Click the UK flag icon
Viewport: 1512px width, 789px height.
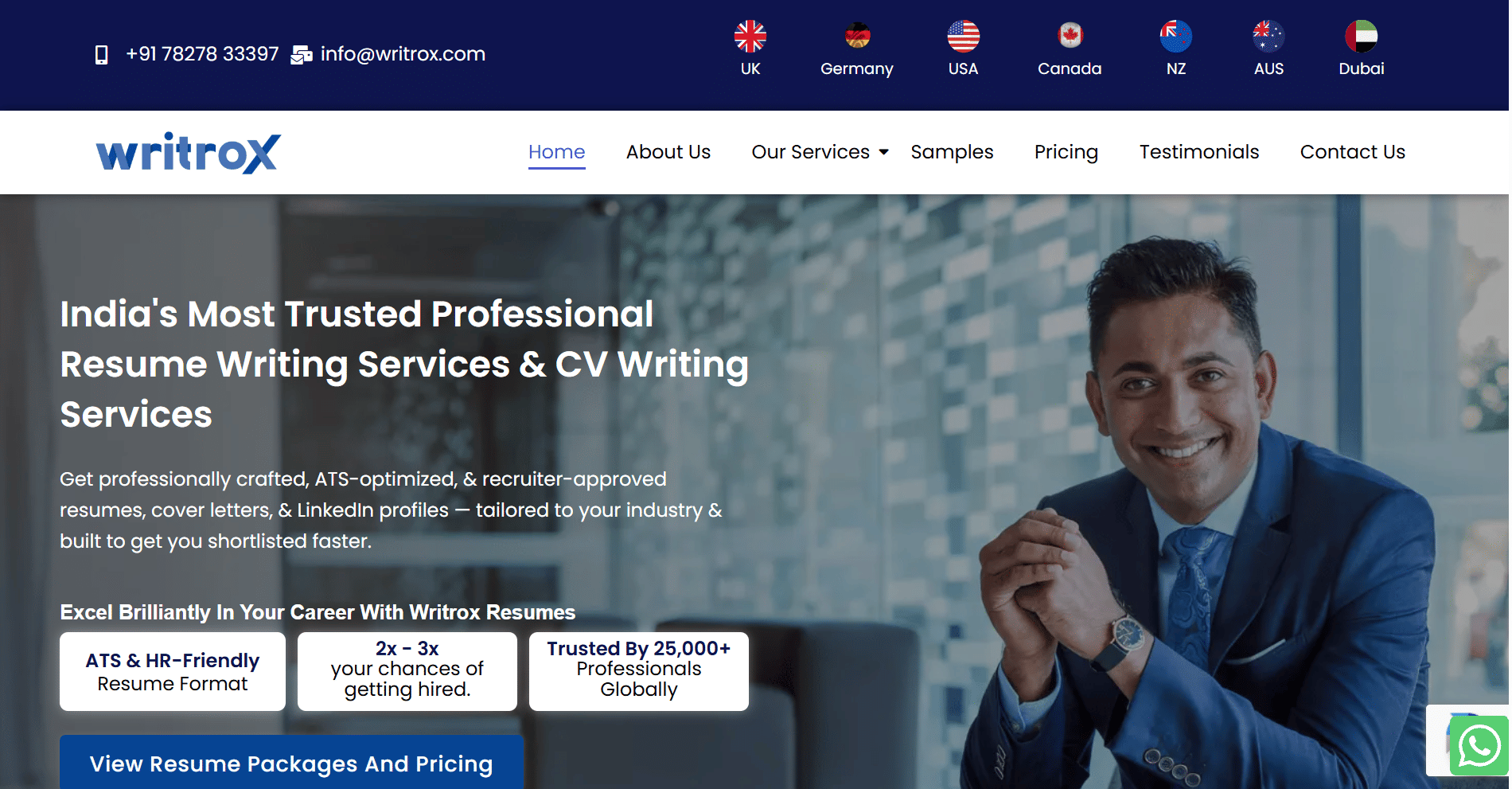(750, 36)
